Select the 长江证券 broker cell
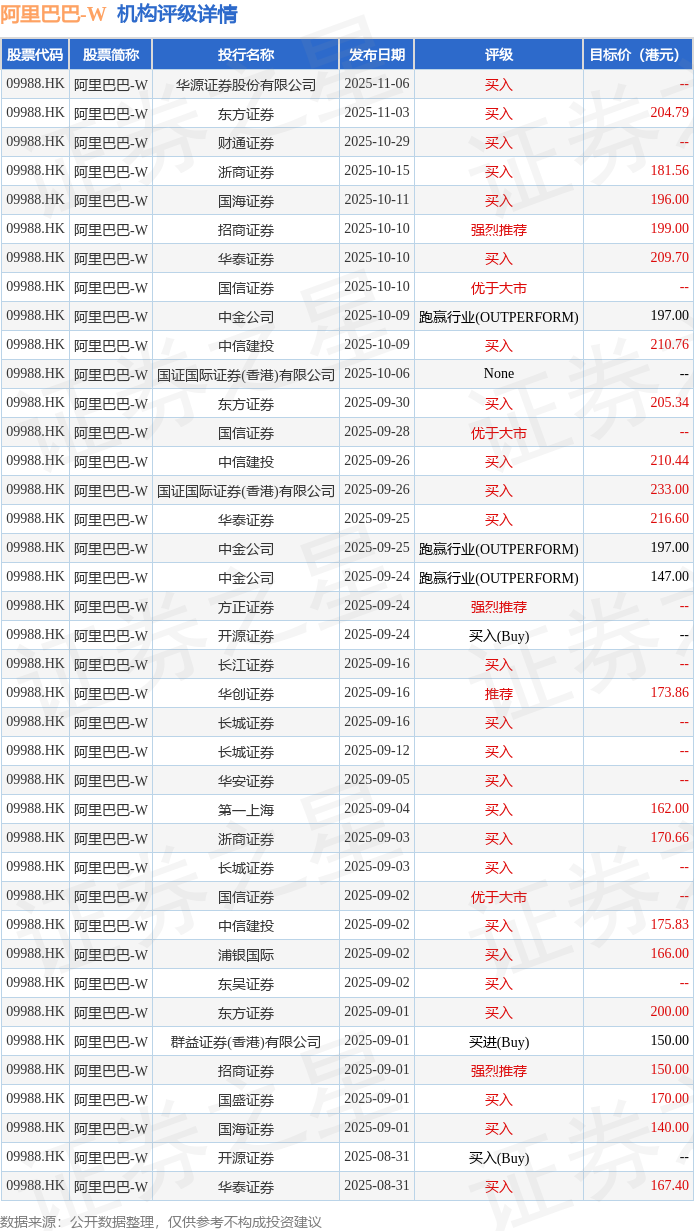 [x=246, y=665]
